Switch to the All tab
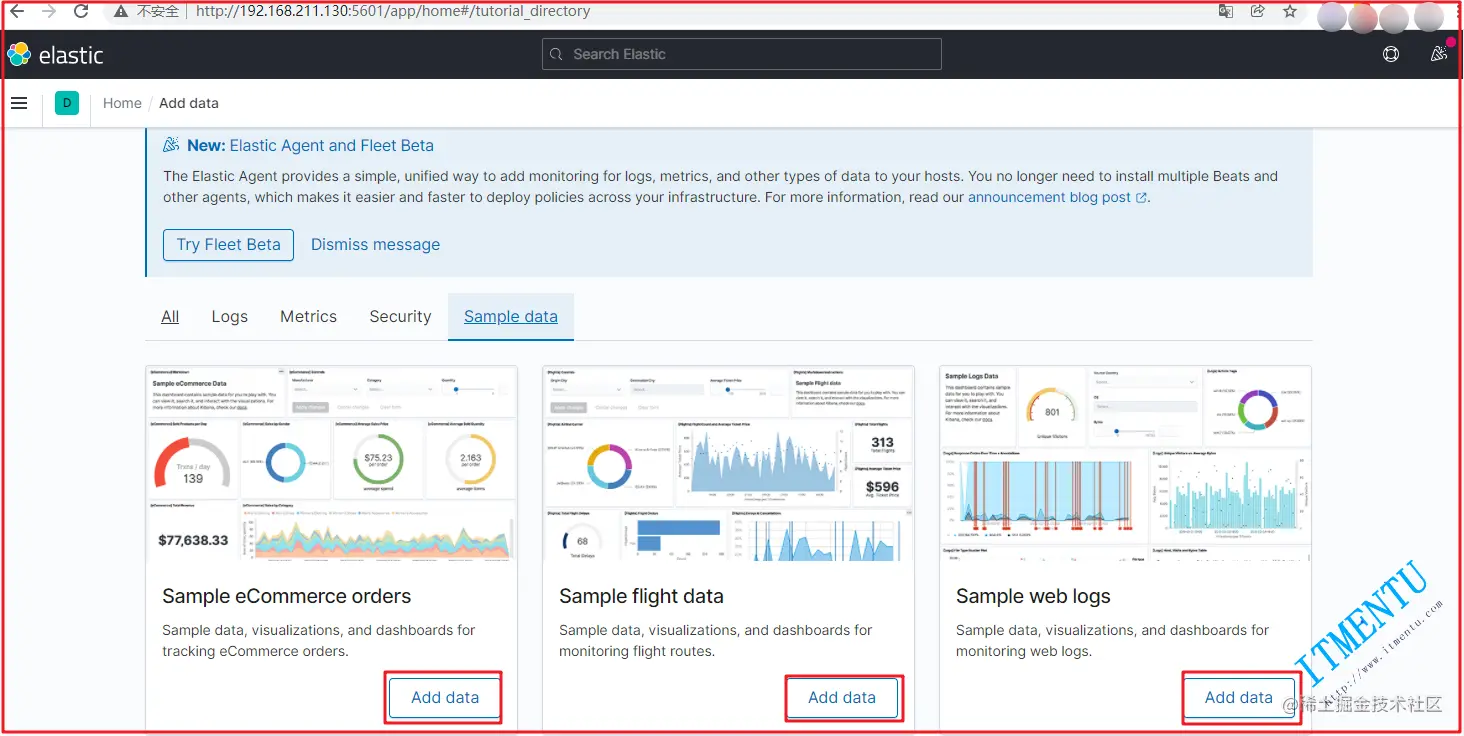Image resolution: width=1464 pixels, height=736 pixels. pos(170,316)
